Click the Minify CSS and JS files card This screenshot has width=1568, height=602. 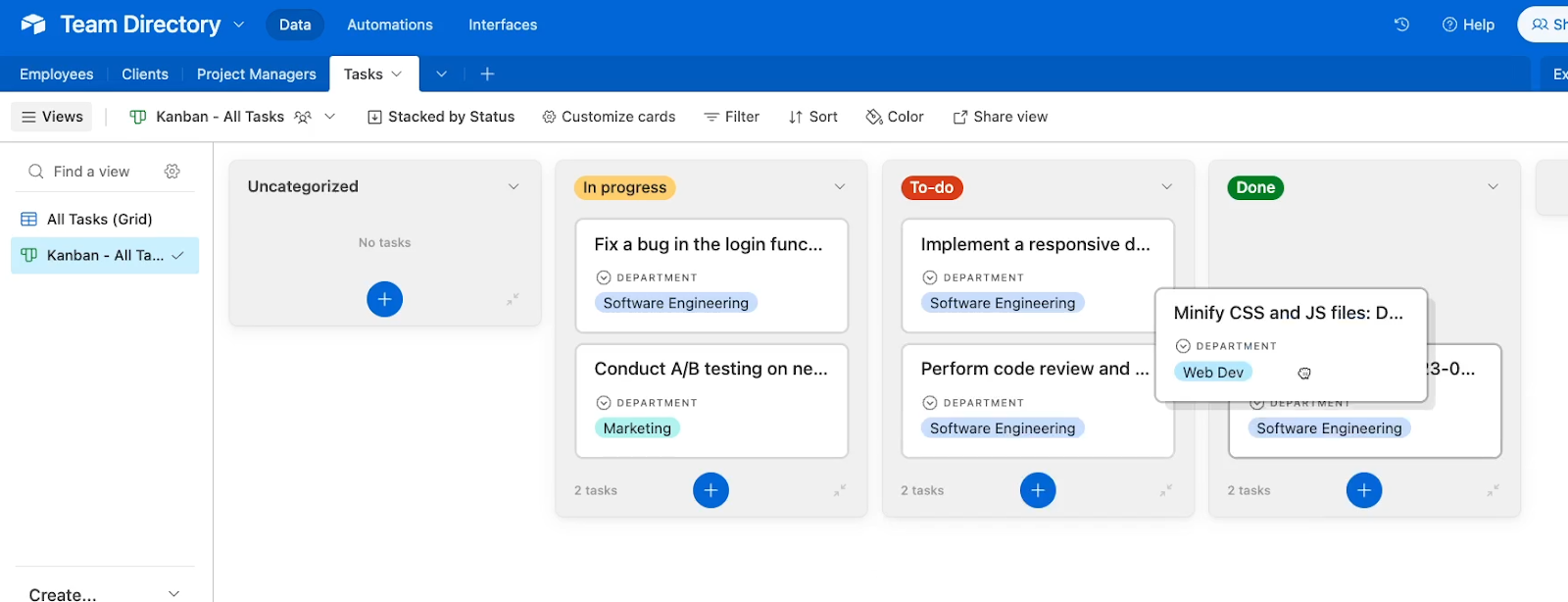(x=1291, y=344)
